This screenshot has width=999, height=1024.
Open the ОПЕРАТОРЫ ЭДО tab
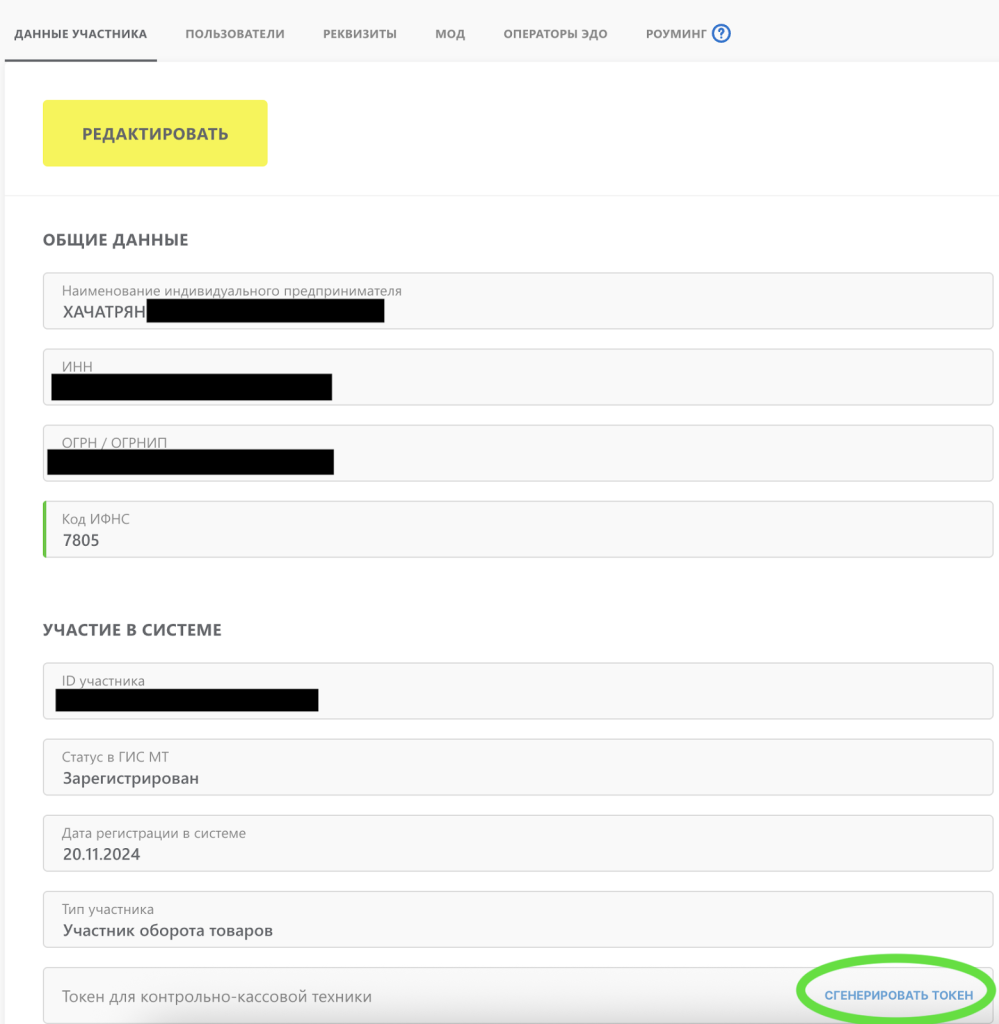555,34
